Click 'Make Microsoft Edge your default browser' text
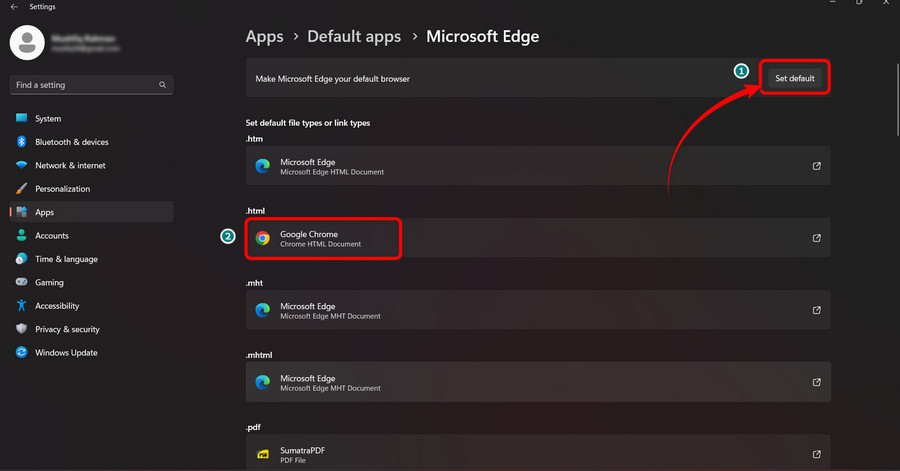 pos(332,79)
